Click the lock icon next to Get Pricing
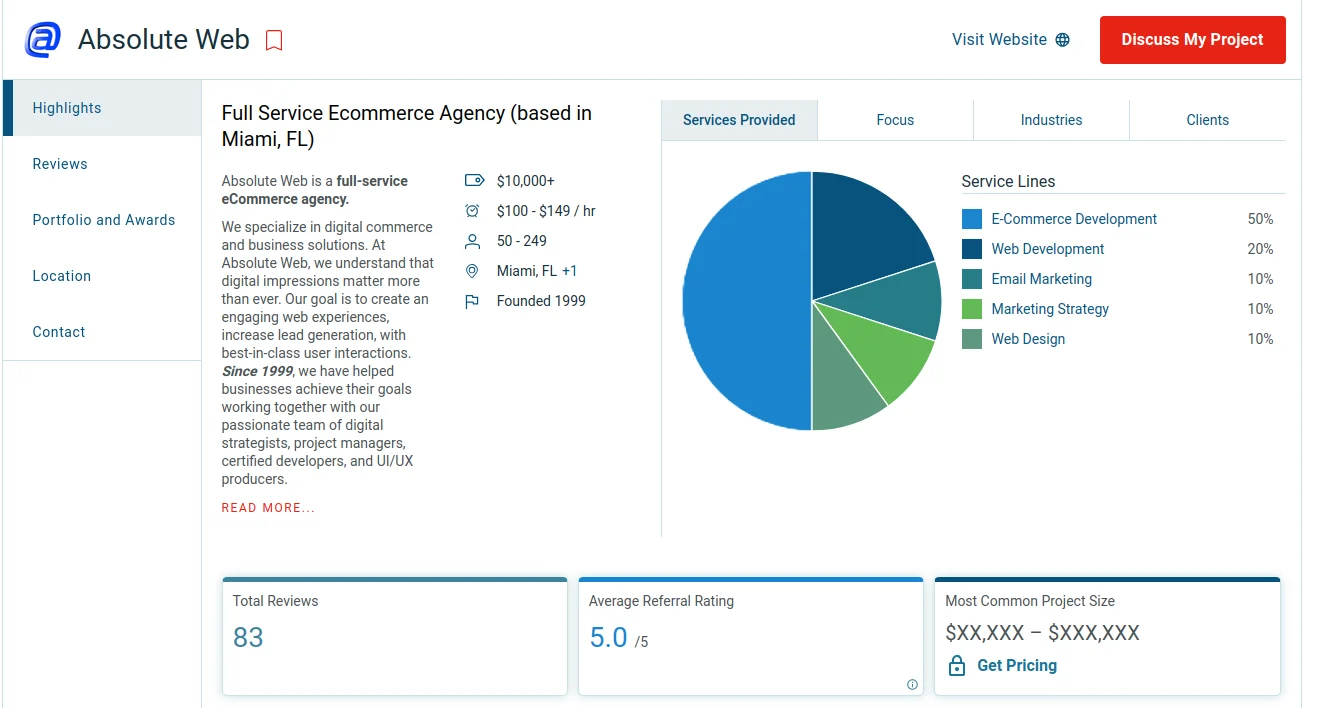1318x708 pixels. [956, 666]
